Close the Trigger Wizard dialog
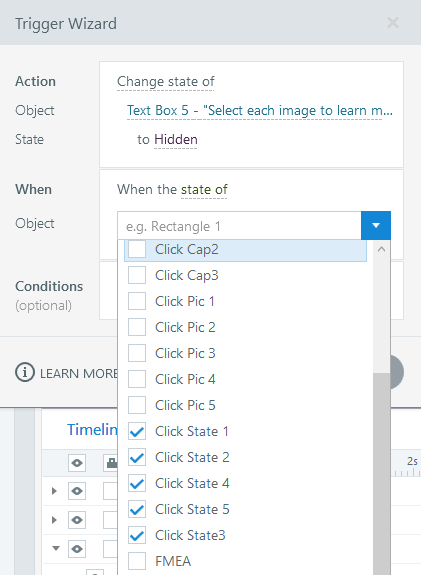This screenshot has width=421, height=575. 393,23
